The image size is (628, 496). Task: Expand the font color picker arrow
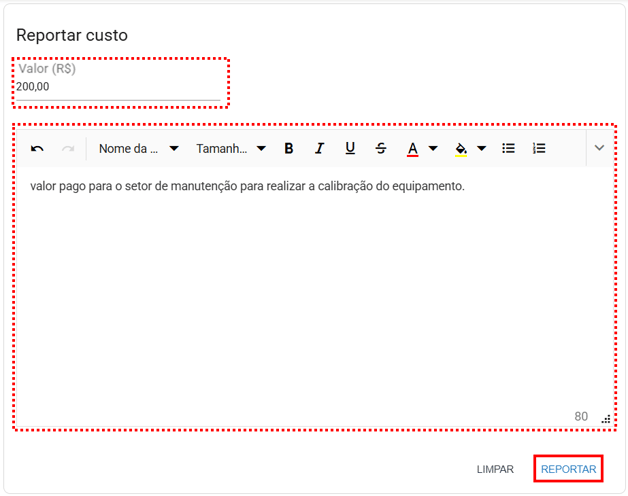[x=433, y=148]
